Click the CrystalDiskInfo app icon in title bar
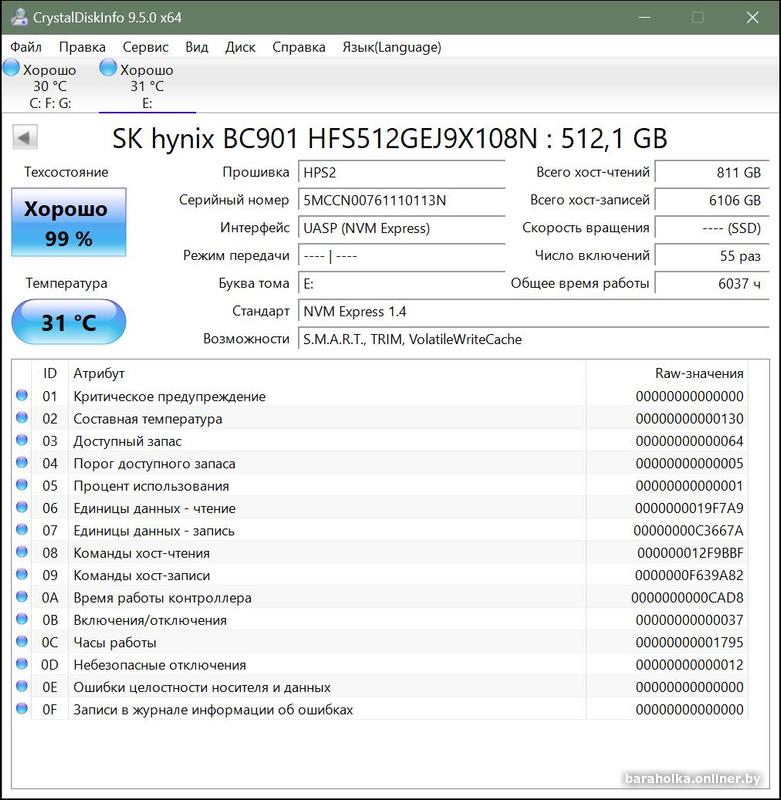This screenshot has width=781, height=800. click(17, 18)
